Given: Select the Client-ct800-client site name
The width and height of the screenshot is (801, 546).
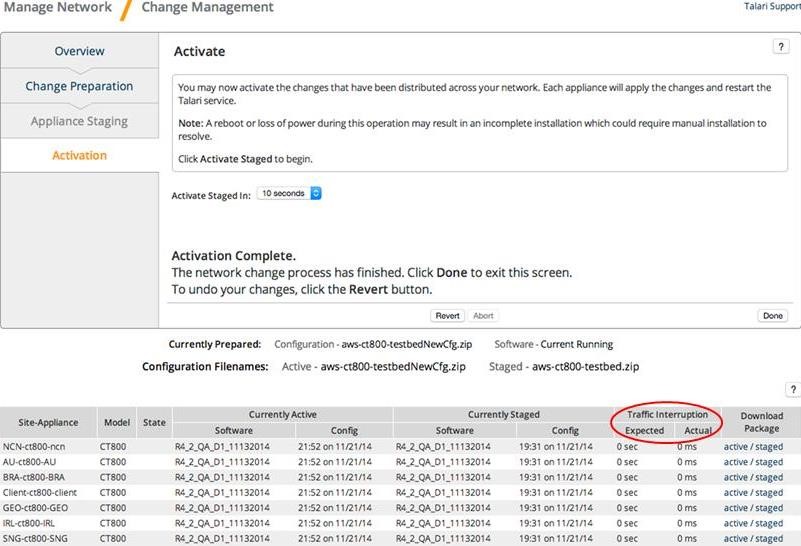Looking at the screenshot, I should click(x=40, y=492).
